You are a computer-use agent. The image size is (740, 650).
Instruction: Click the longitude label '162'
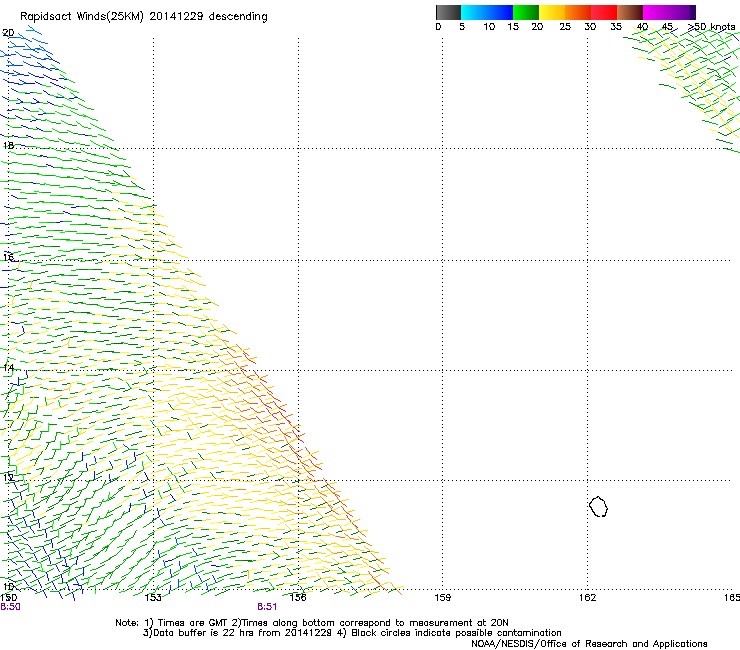click(x=587, y=598)
